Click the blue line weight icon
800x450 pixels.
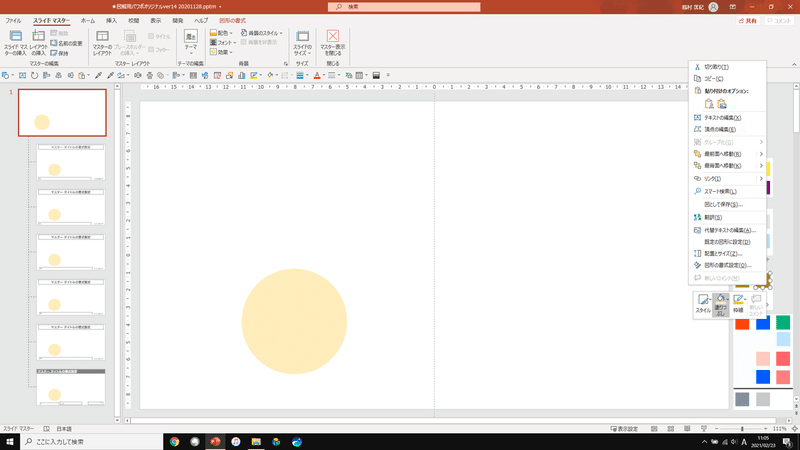(300, 76)
